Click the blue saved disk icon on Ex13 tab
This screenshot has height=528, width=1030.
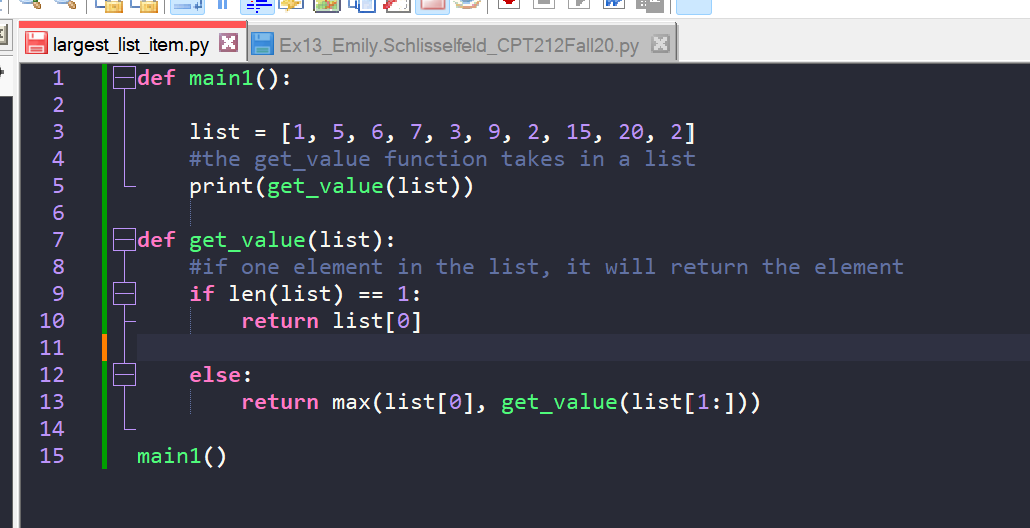click(262, 45)
